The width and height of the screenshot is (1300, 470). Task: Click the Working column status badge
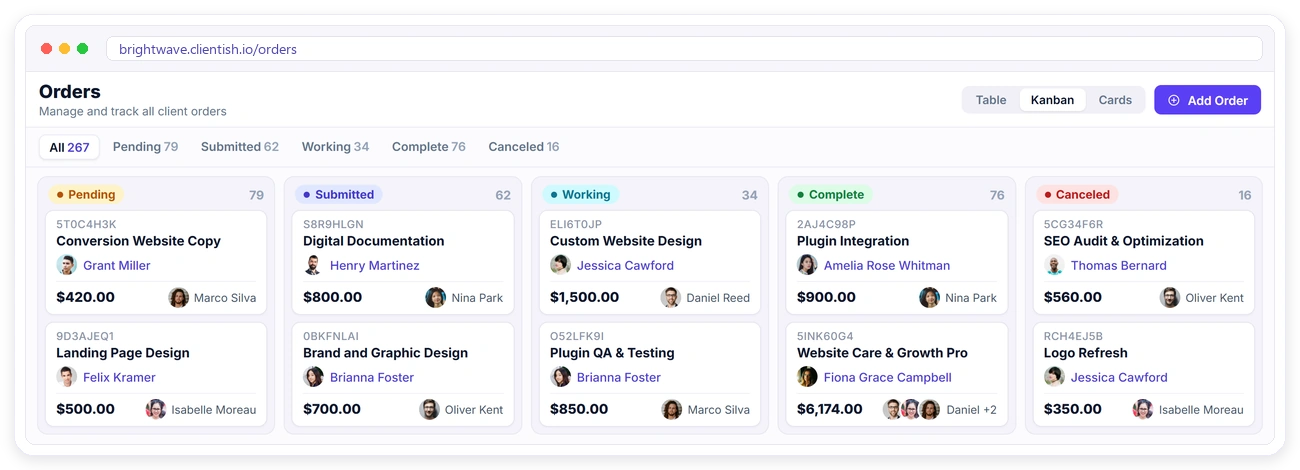[x=580, y=195]
